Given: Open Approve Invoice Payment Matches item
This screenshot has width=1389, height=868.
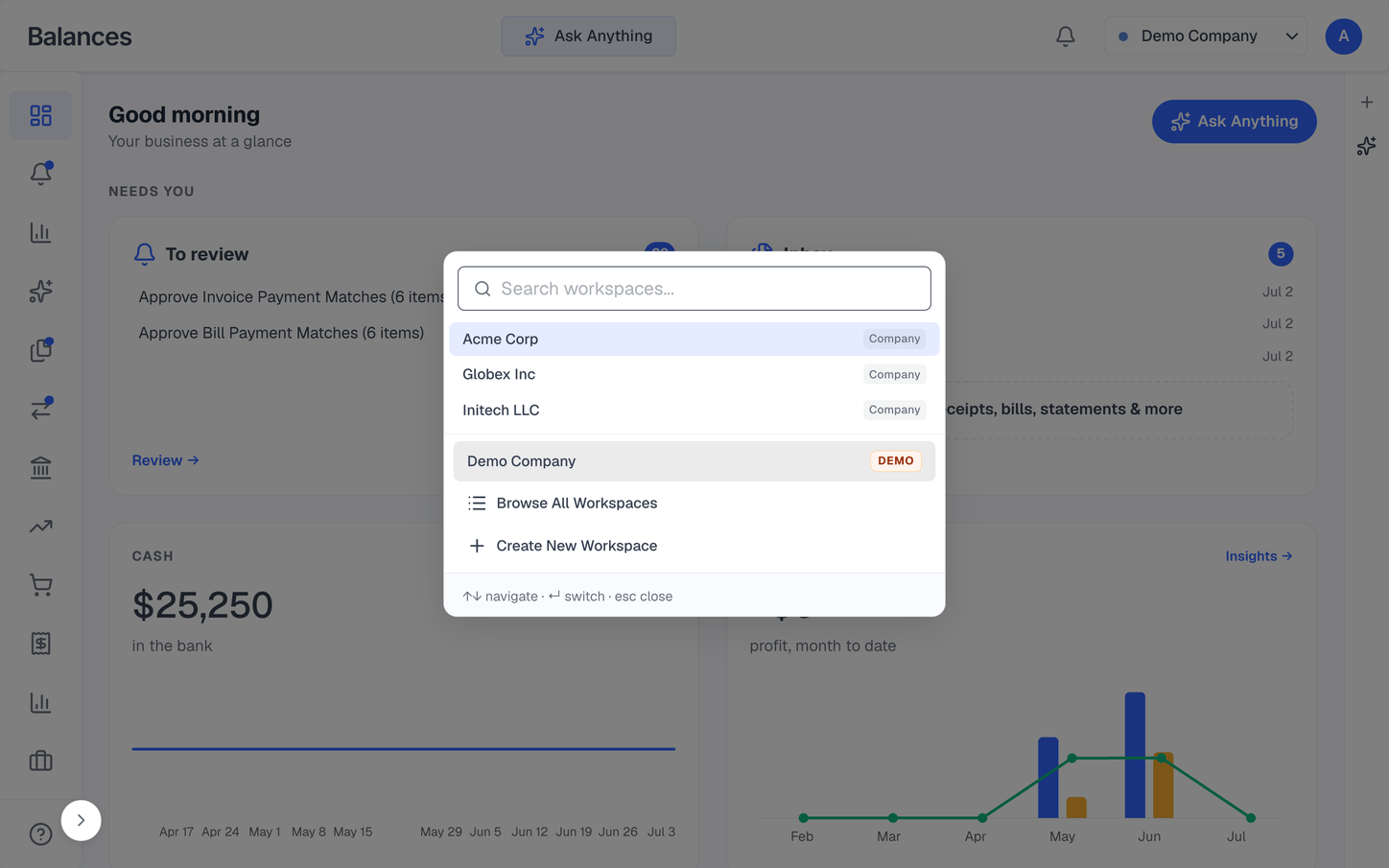Looking at the screenshot, I should [x=292, y=297].
